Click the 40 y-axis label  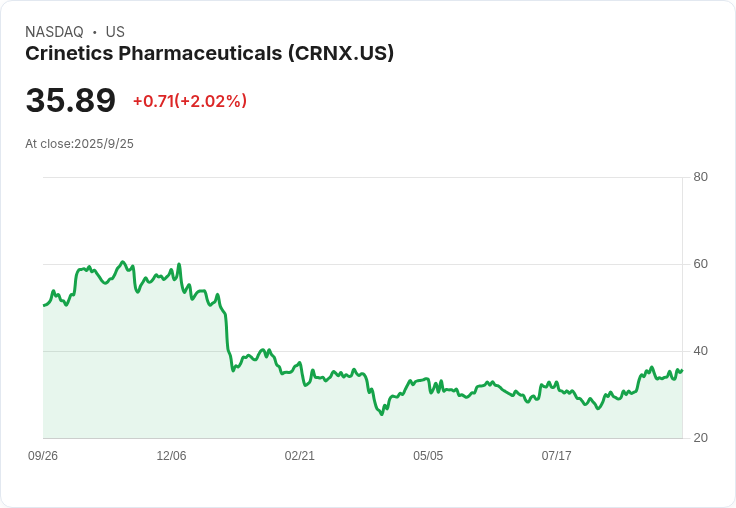click(700, 351)
